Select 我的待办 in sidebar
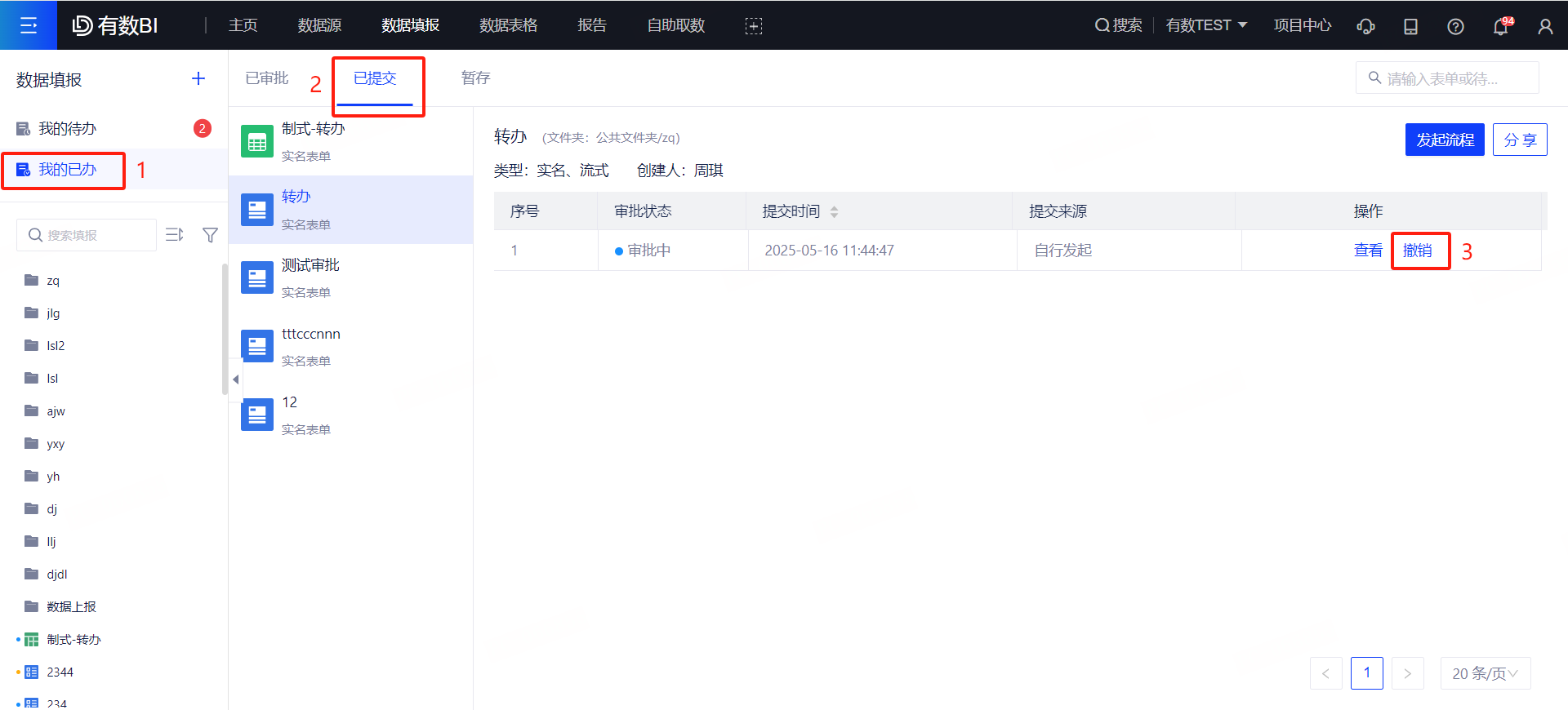1568x710 pixels. [x=68, y=129]
